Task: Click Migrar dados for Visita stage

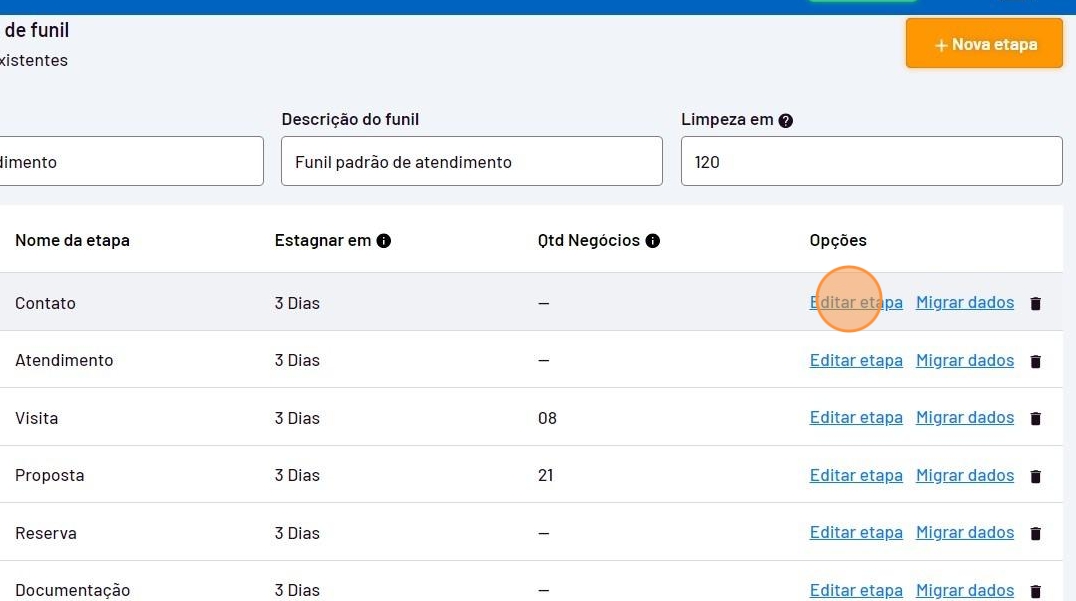Action: pyautogui.click(x=965, y=417)
